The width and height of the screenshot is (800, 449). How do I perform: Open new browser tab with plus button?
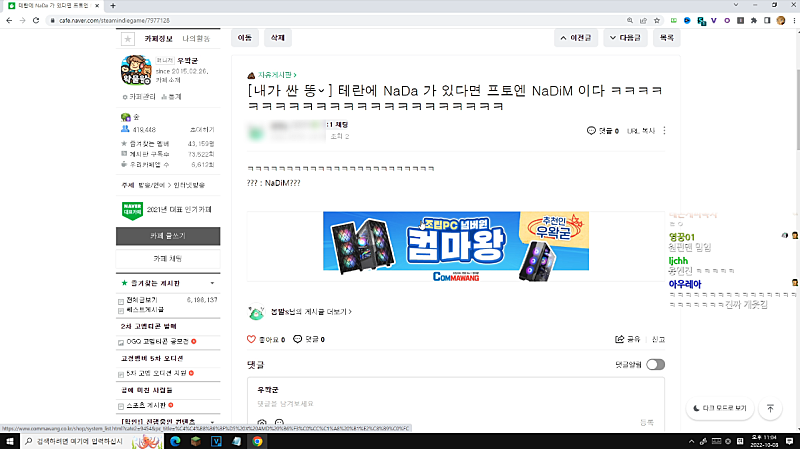tap(113, 6)
